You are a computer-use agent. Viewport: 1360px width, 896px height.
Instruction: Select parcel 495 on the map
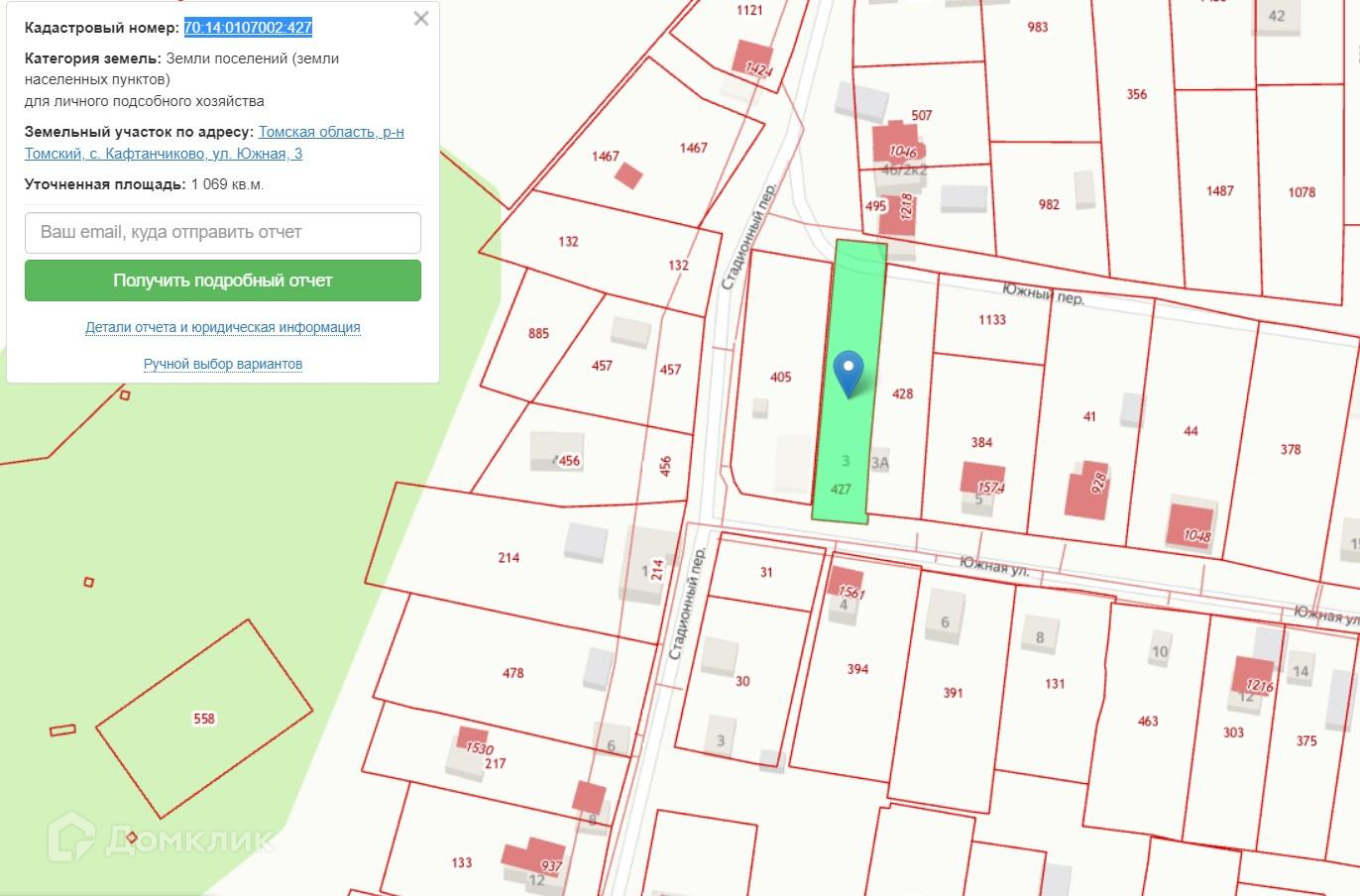pyautogui.click(x=875, y=206)
